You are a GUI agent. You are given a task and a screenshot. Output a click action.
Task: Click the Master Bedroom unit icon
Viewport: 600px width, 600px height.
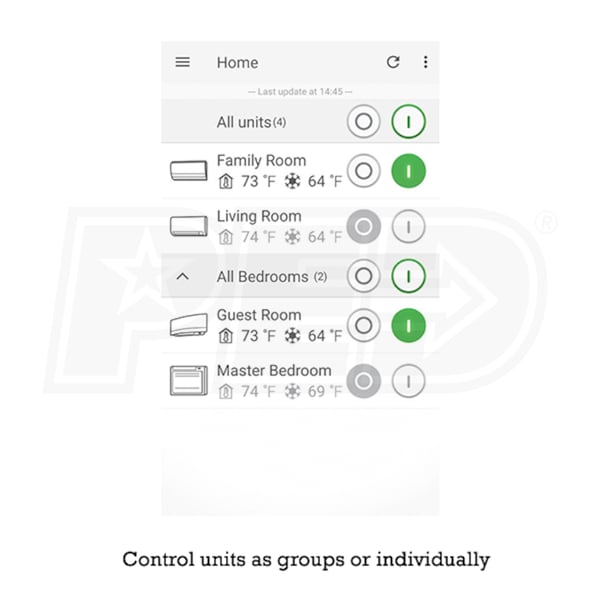[x=188, y=381]
